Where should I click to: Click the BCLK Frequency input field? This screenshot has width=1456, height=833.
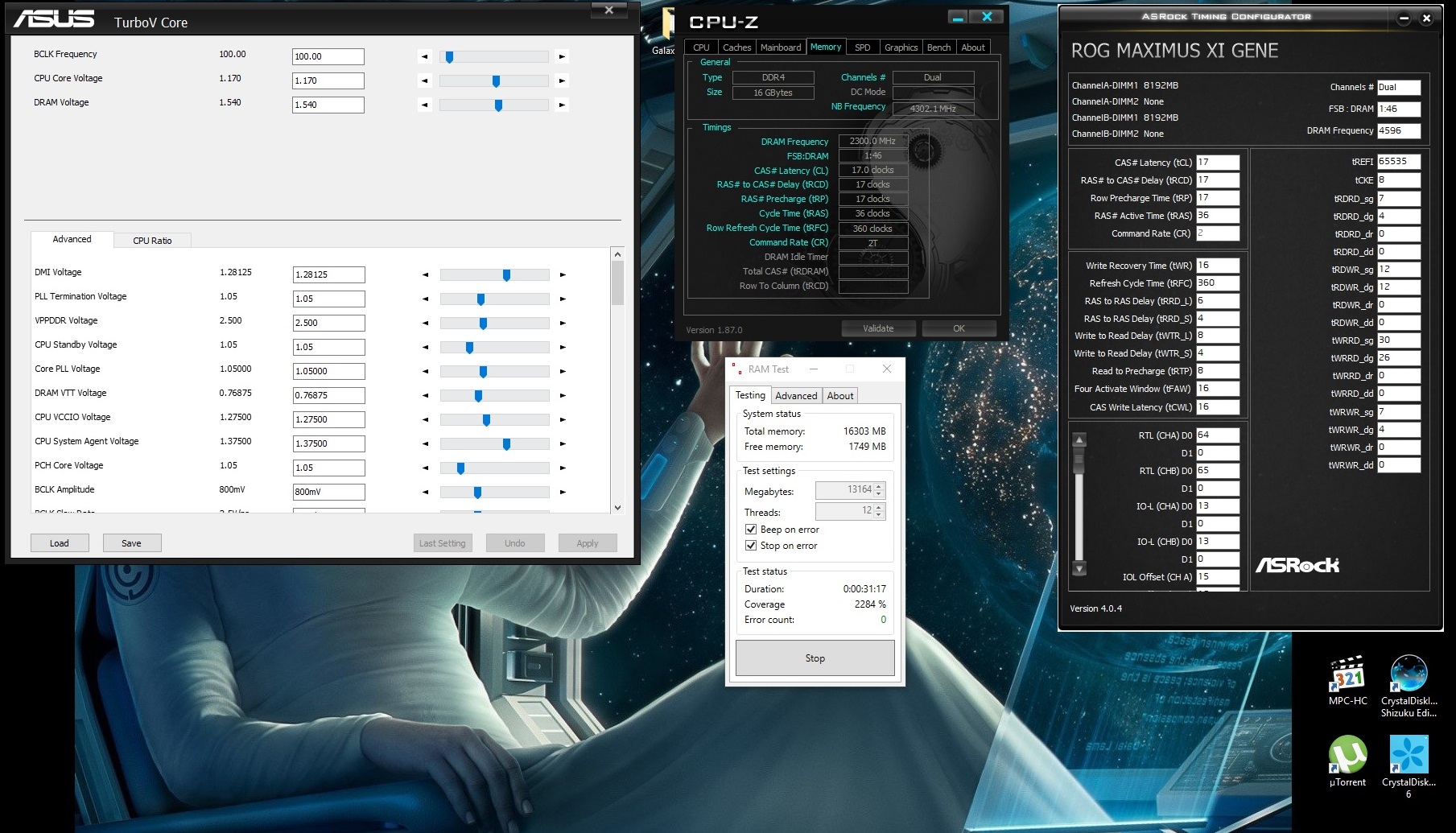click(x=328, y=56)
